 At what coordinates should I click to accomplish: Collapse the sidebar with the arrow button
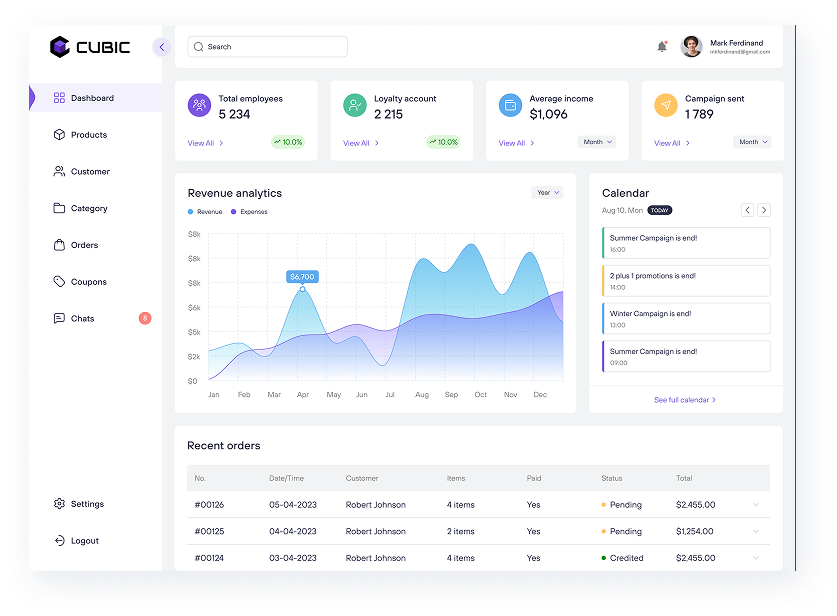click(x=162, y=47)
